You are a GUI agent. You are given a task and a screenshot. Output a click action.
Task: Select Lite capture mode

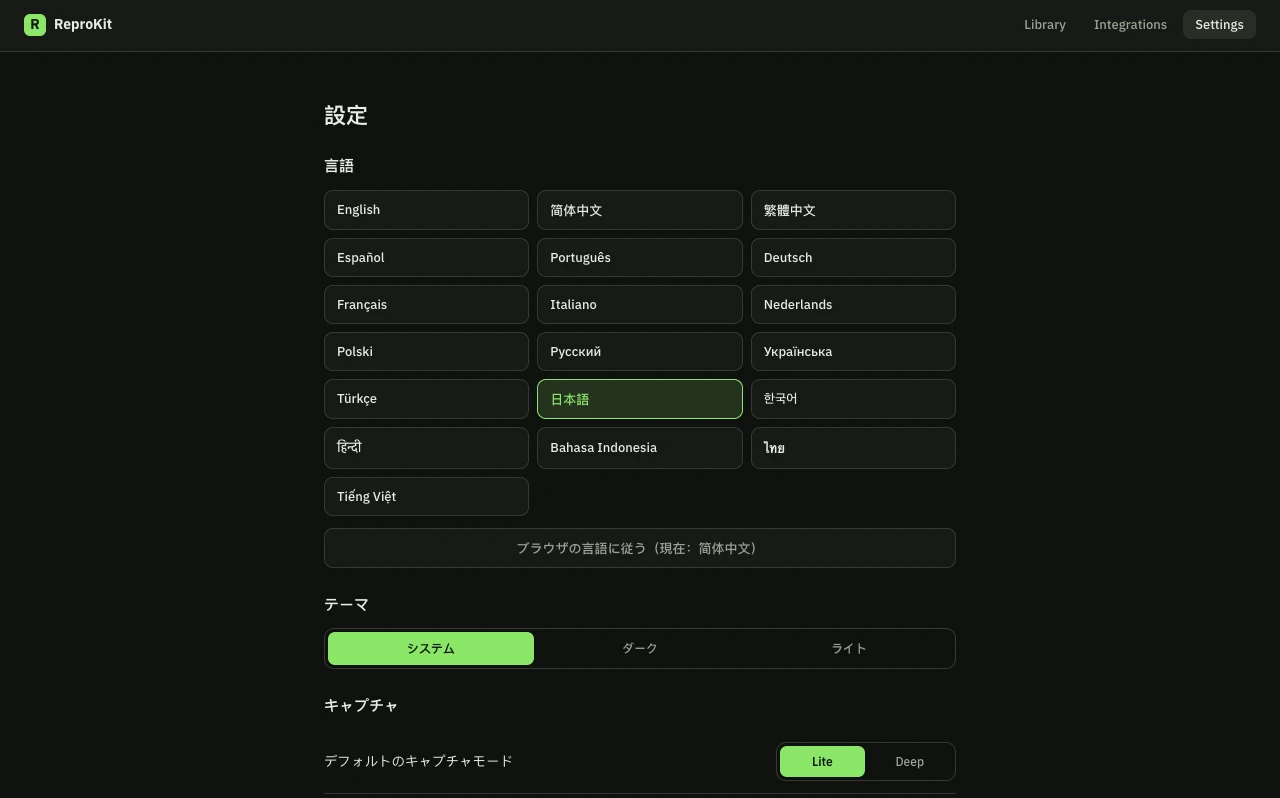click(x=822, y=762)
